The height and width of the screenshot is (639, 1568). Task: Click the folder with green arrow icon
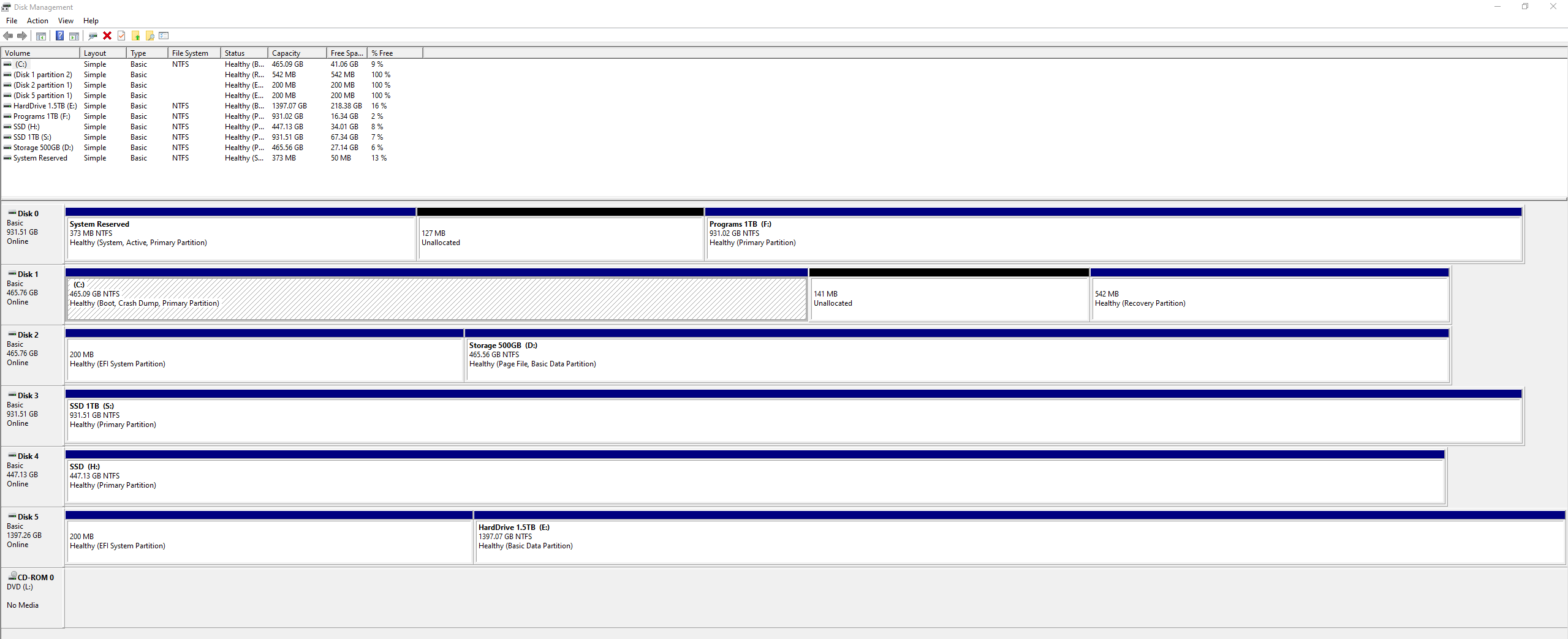136,36
